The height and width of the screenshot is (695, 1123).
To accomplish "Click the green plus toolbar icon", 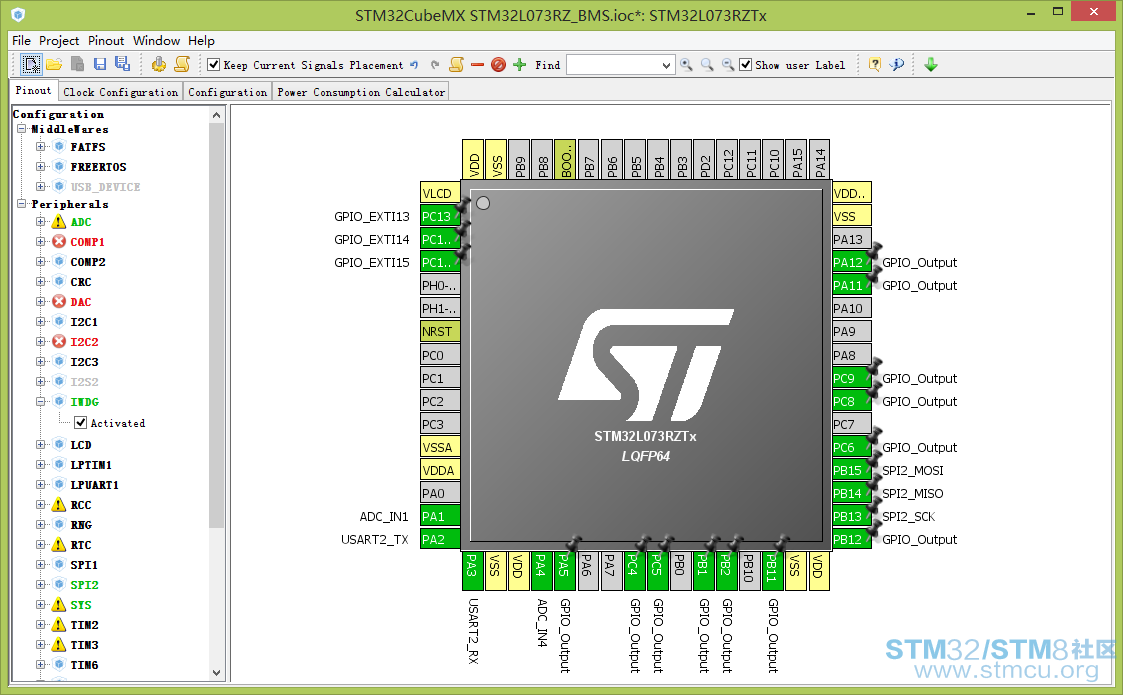I will (x=520, y=64).
